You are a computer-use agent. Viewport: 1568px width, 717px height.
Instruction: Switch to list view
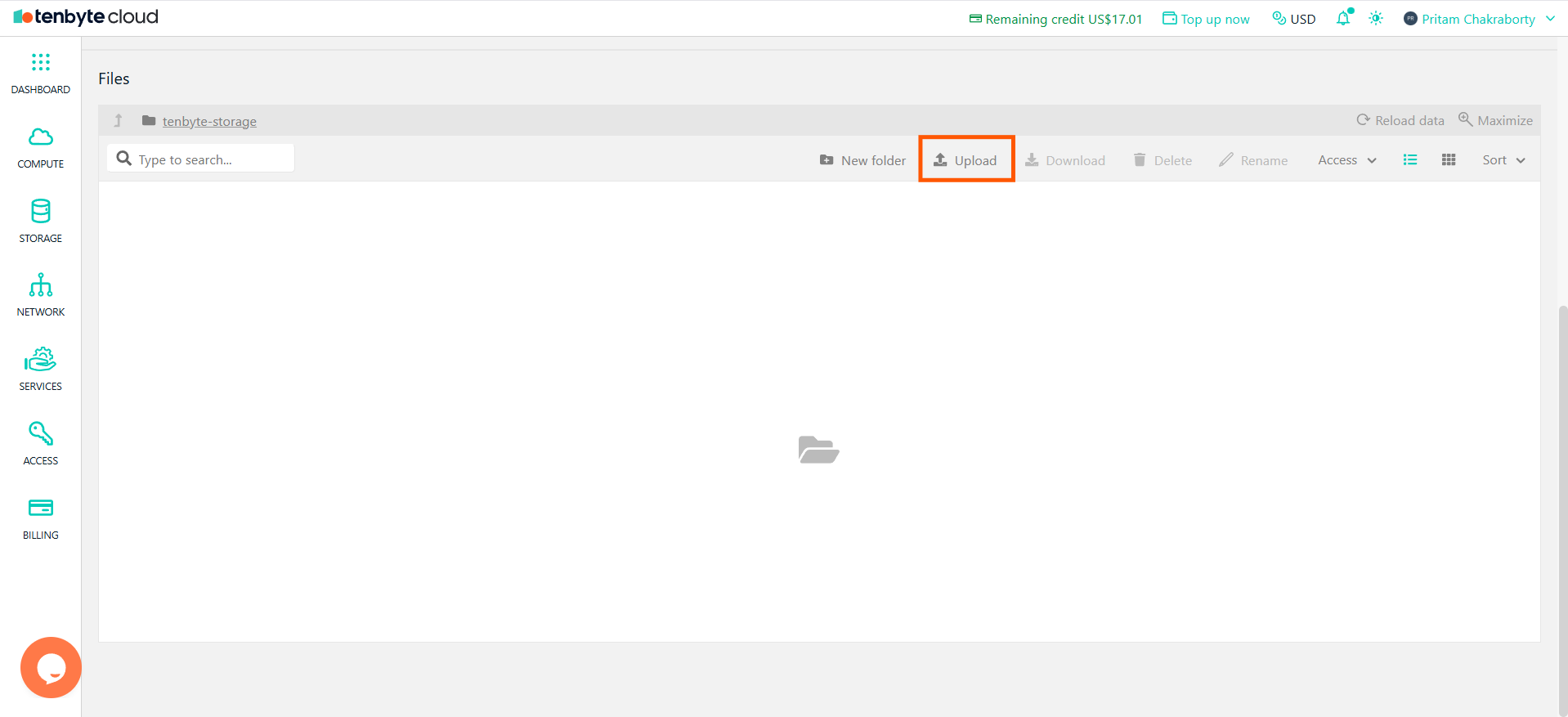coord(1410,160)
